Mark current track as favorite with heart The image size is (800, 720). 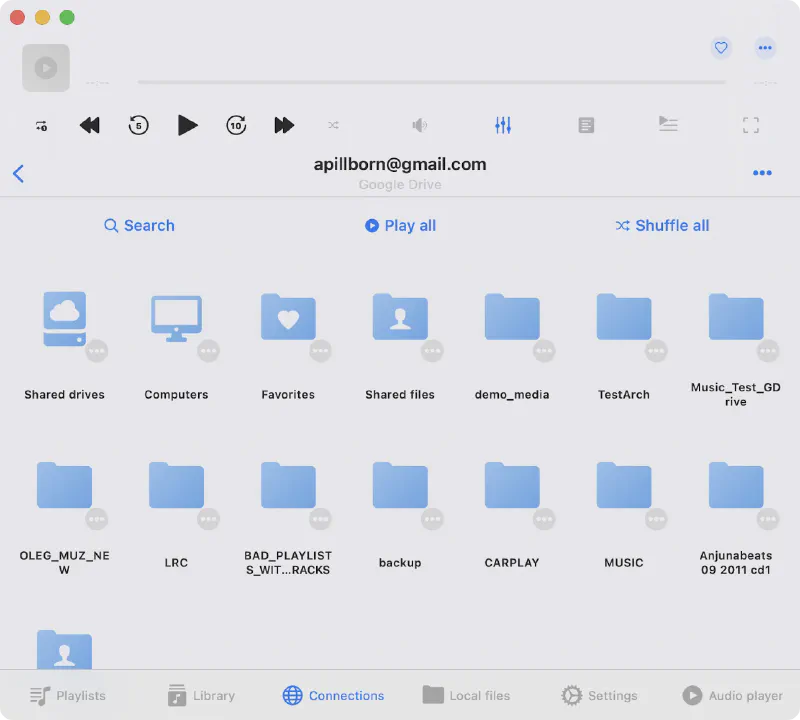click(x=721, y=47)
